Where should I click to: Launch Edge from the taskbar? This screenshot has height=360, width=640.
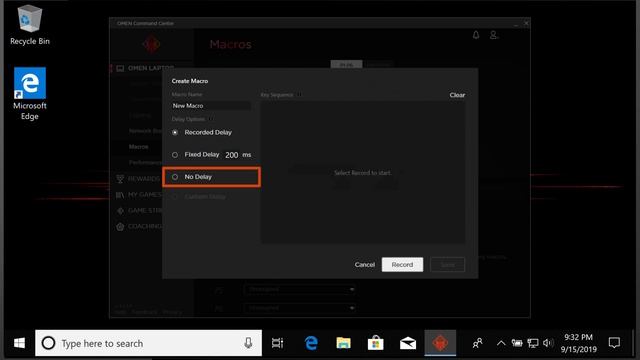(x=311, y=343)
